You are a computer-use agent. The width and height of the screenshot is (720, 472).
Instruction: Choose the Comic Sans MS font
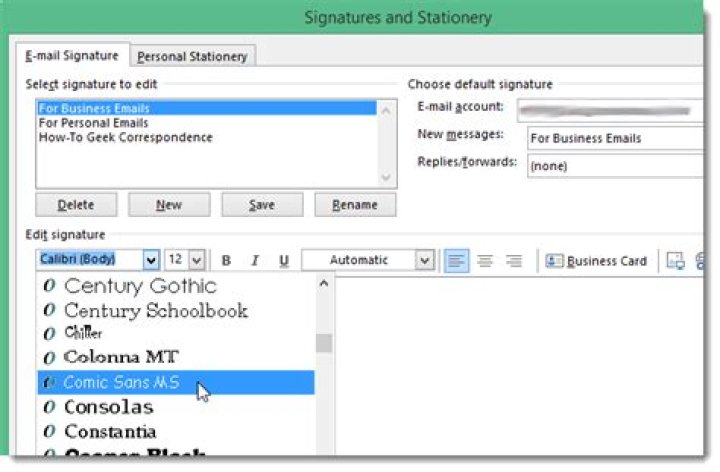point(176,382)
